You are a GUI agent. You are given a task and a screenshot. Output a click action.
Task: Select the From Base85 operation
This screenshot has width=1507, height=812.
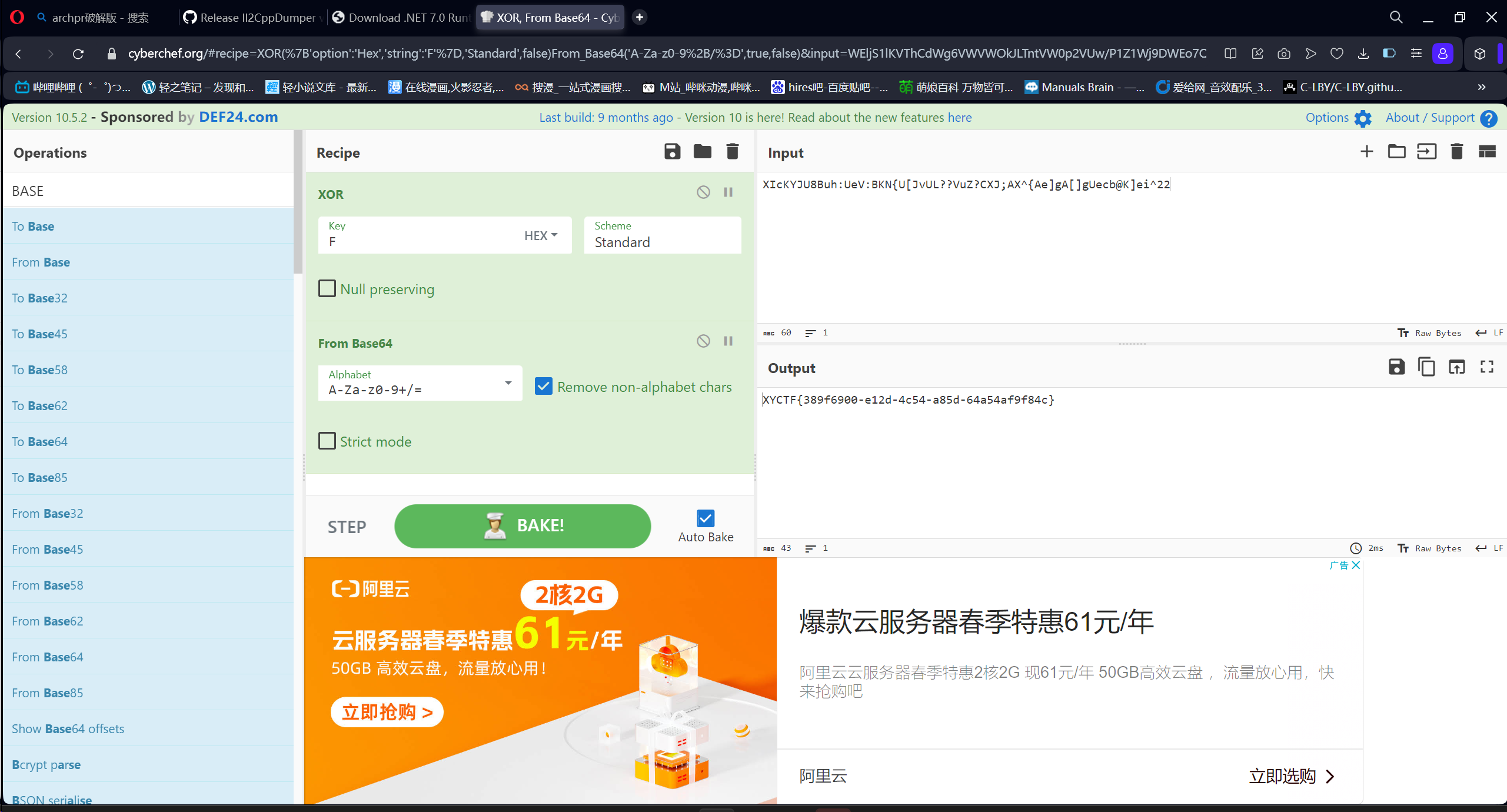(47, 693)
